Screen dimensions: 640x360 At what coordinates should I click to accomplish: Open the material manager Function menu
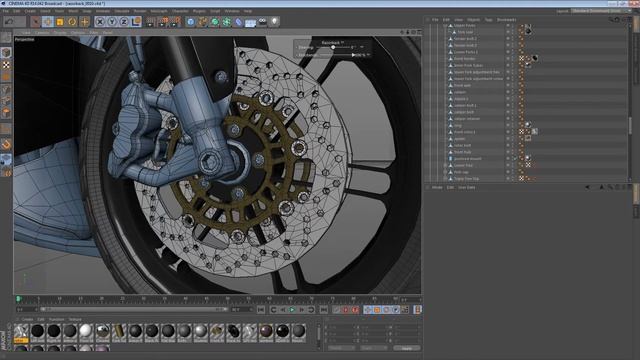tap(56, 319)
